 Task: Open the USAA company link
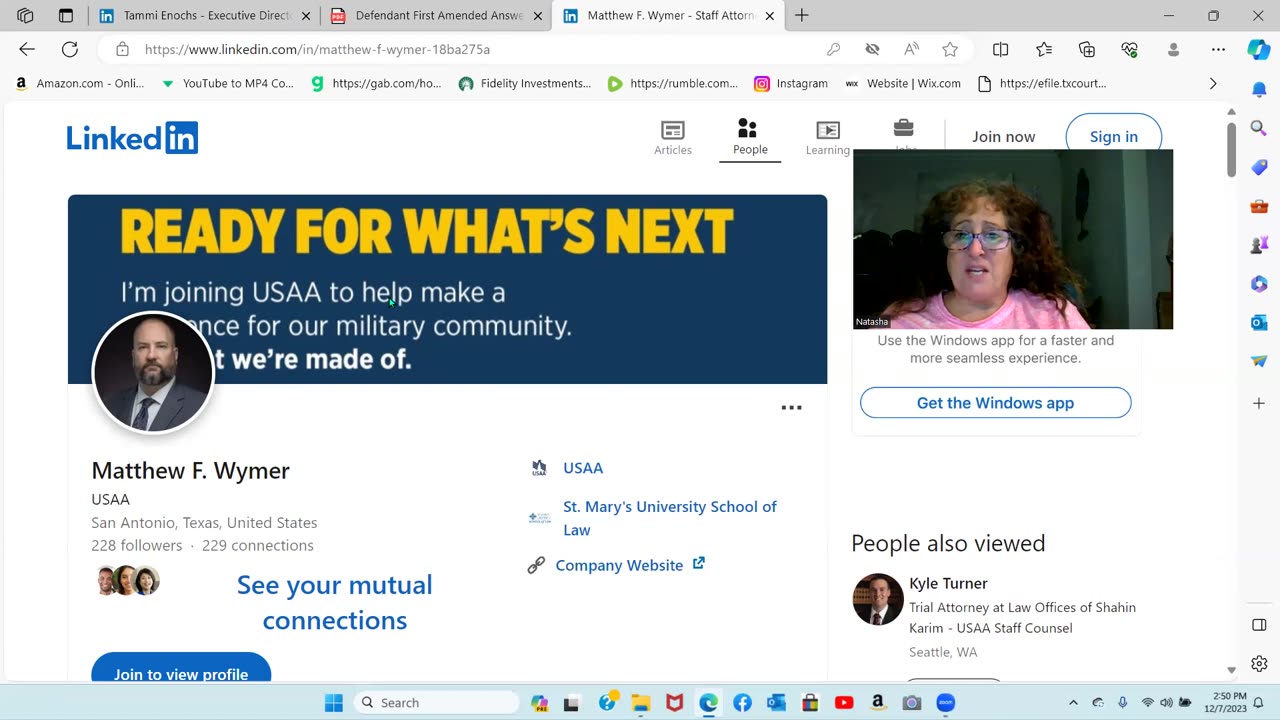pyautogui.click(x=583, y=468)
